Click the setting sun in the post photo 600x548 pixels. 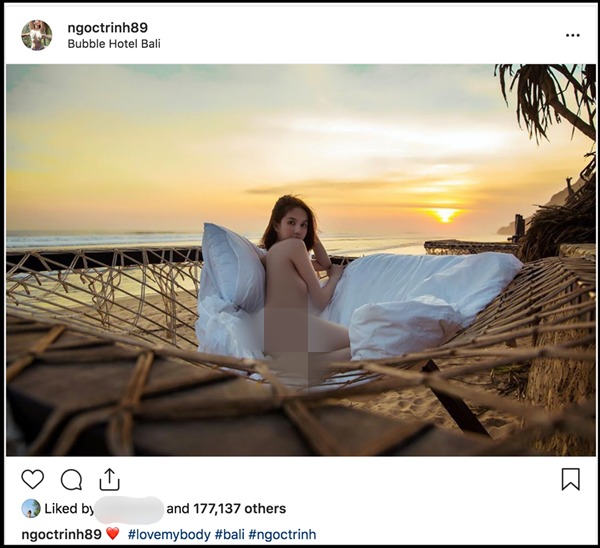[x=445, y=214]
